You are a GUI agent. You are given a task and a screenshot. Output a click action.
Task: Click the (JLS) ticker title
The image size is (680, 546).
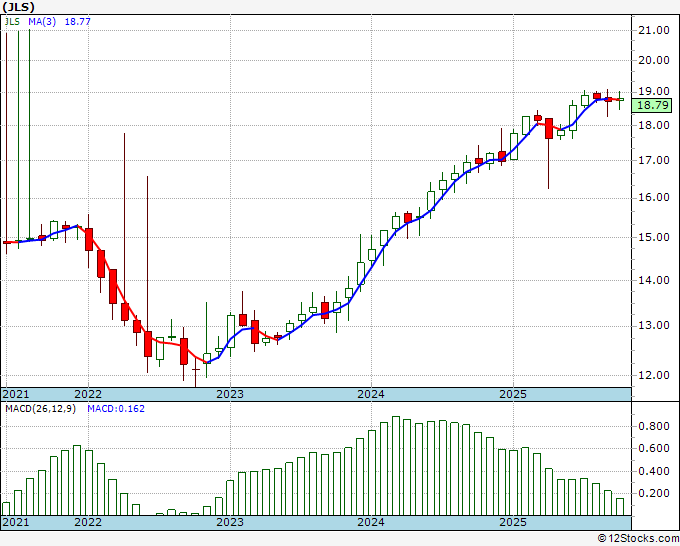click(20, 7)
